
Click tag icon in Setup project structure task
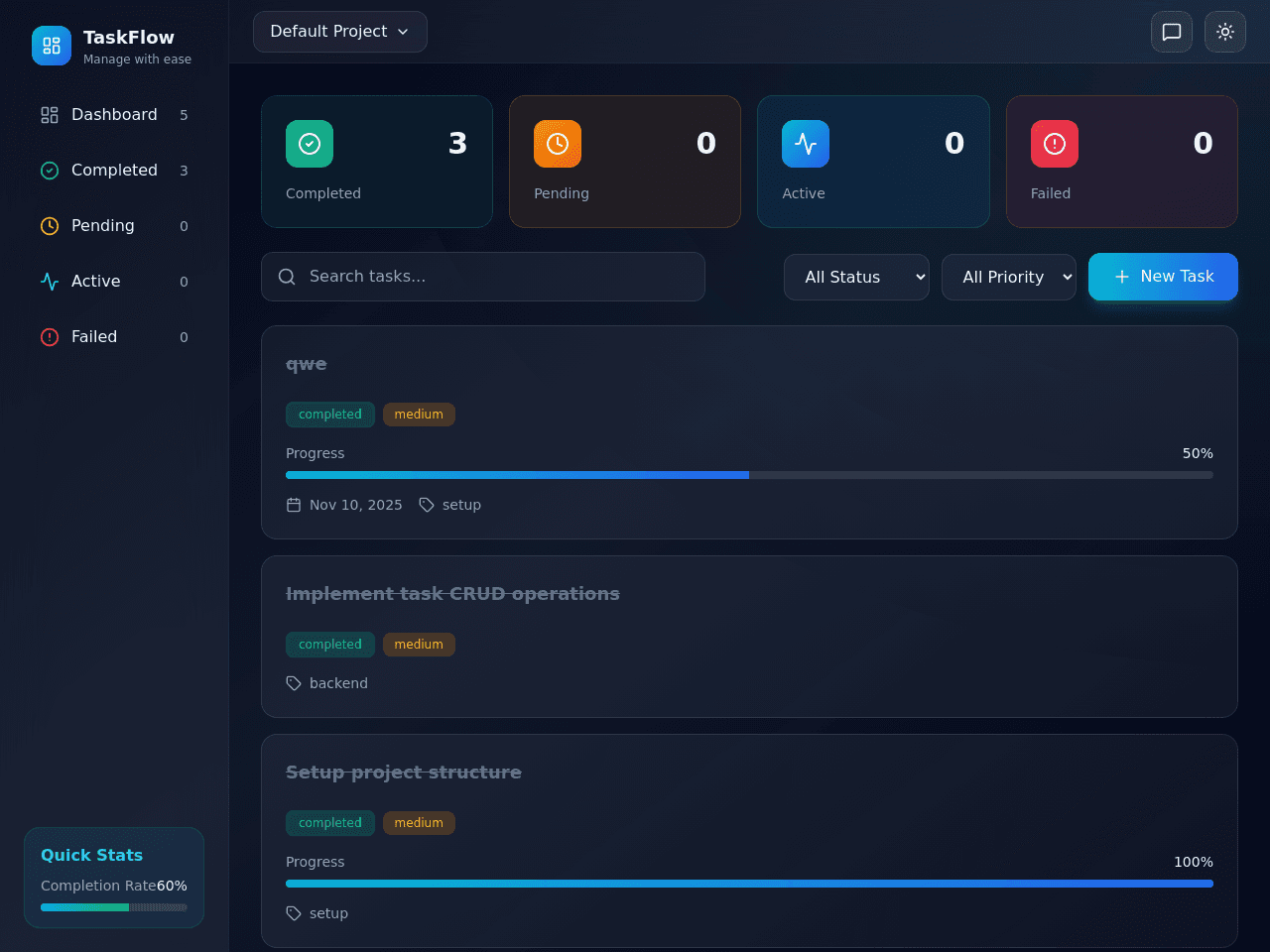[x=294, y=913]
